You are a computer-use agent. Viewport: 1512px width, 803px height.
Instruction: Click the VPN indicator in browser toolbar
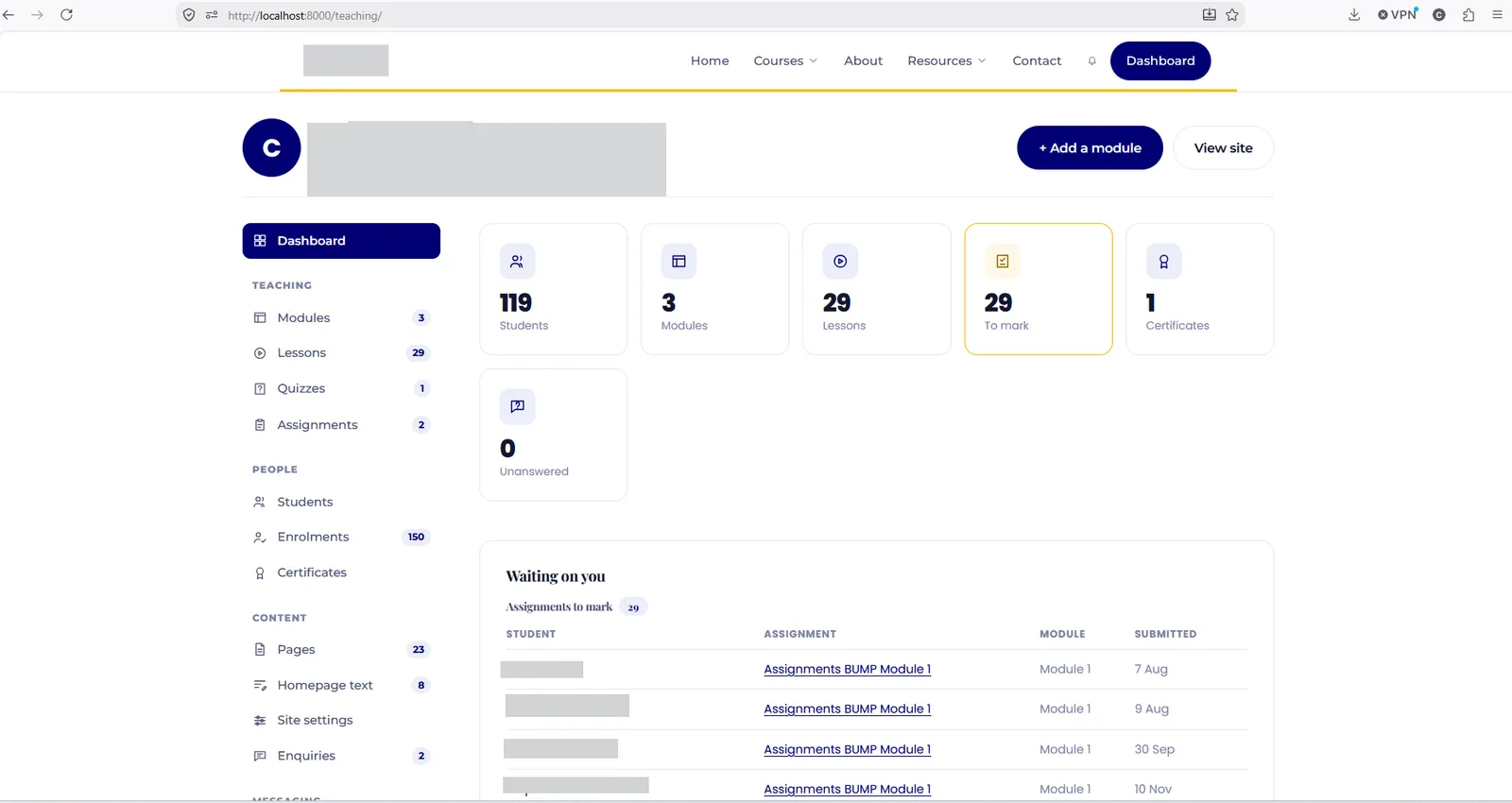click(1398, 15)
